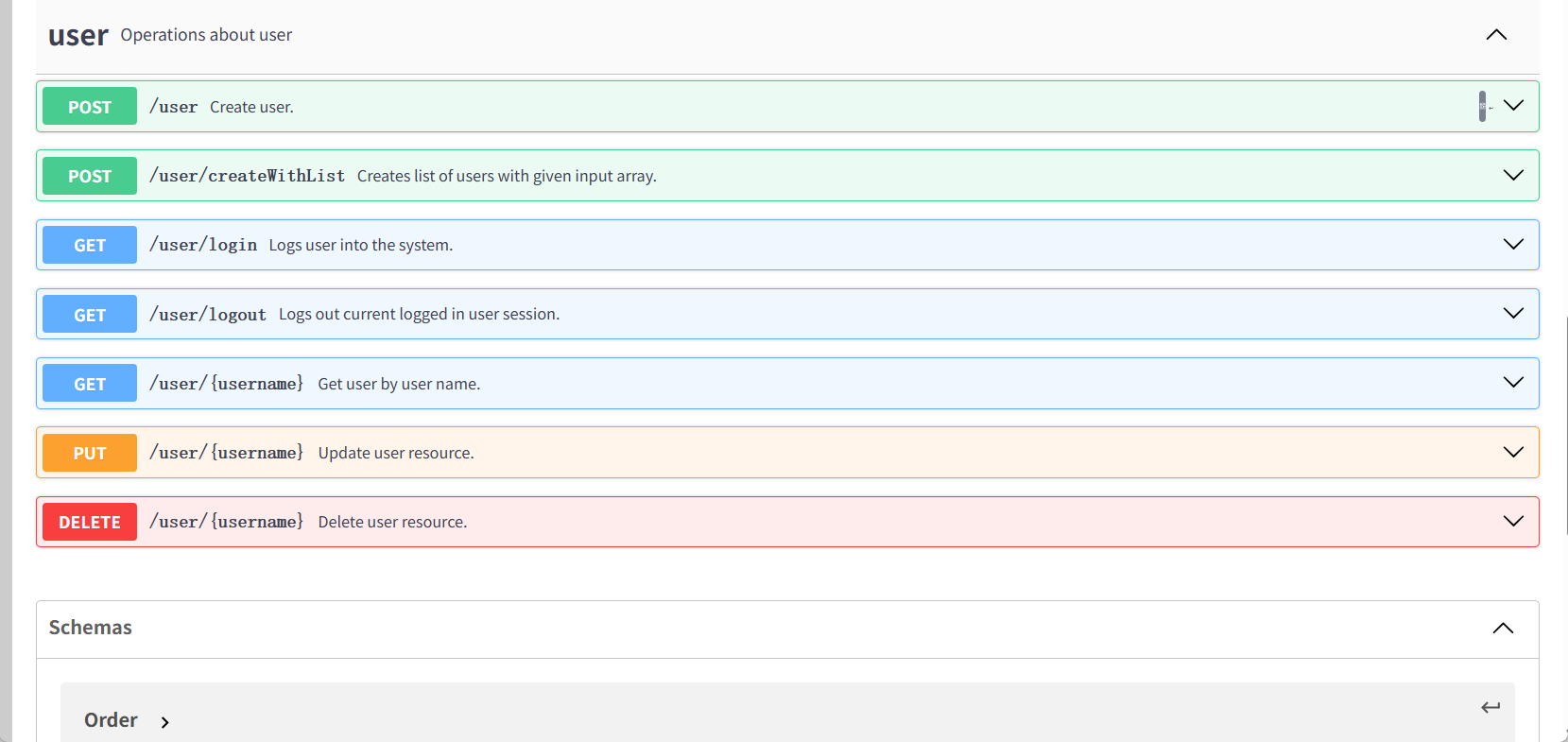Open the /user/createWithList path link
The height and width of the screenshot is (742, 1568).
248,176
